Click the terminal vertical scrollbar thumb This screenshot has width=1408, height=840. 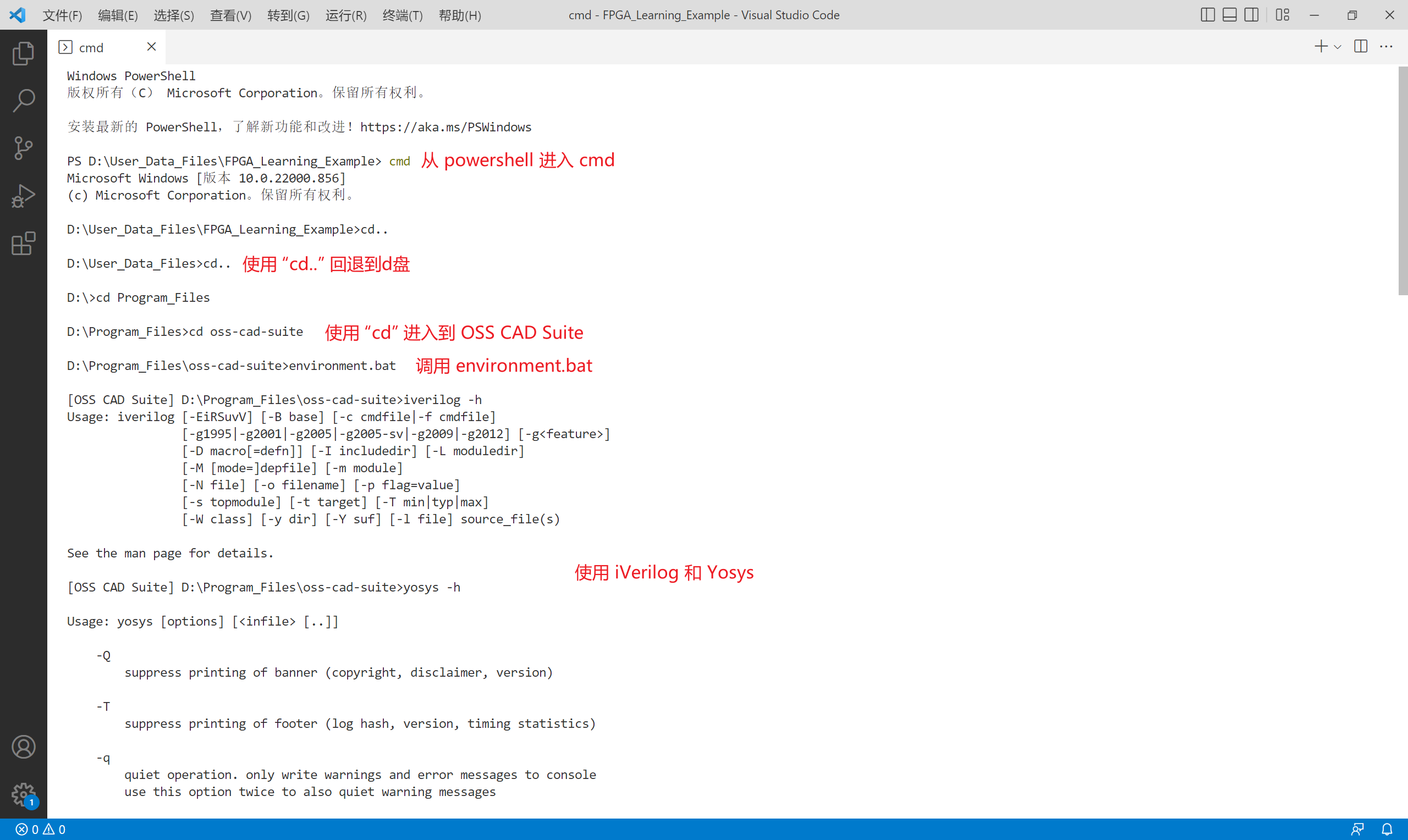coord(1402,181)
